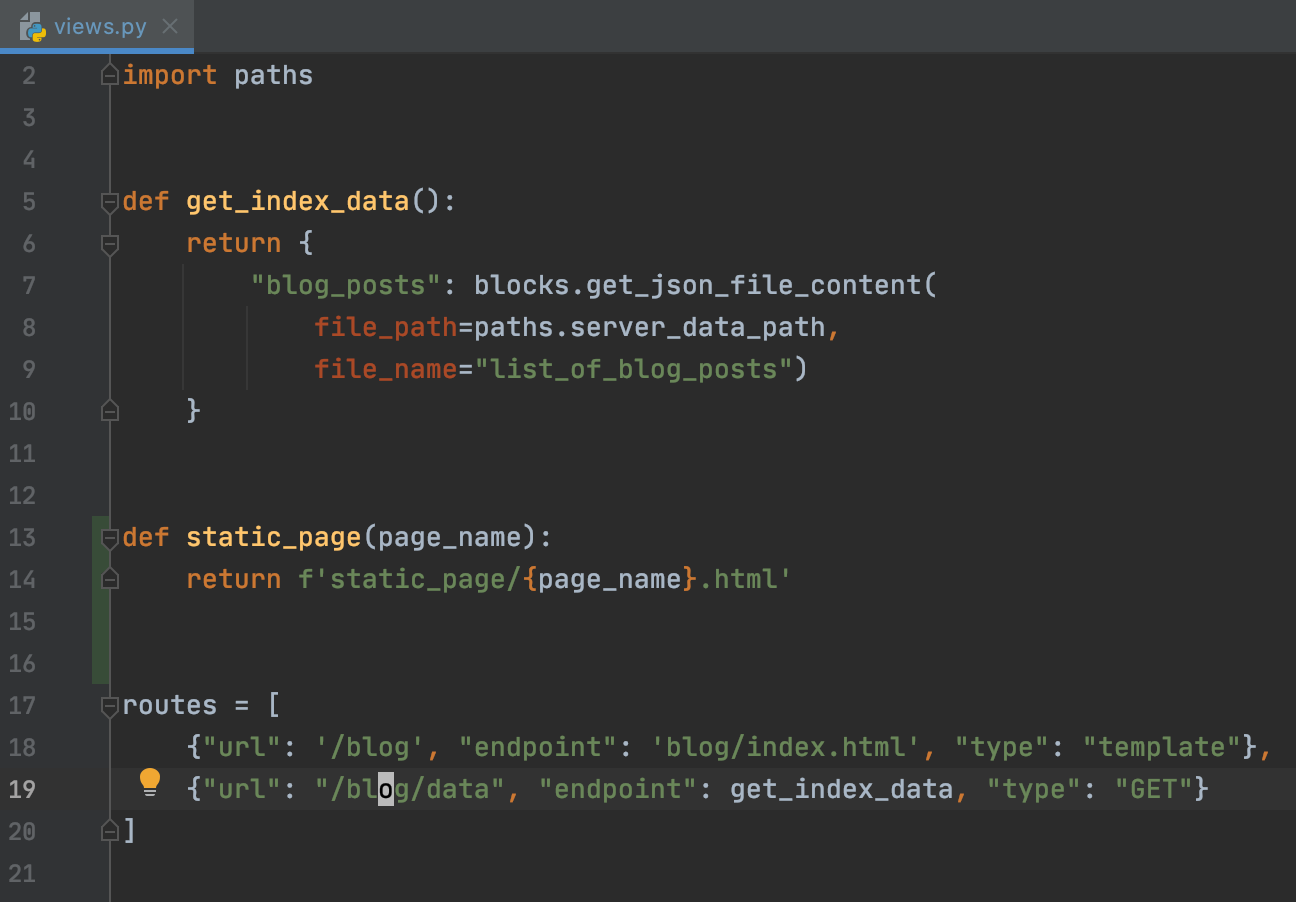
Task: Click fold end marker at line 10
Action: tap(110, 411)
